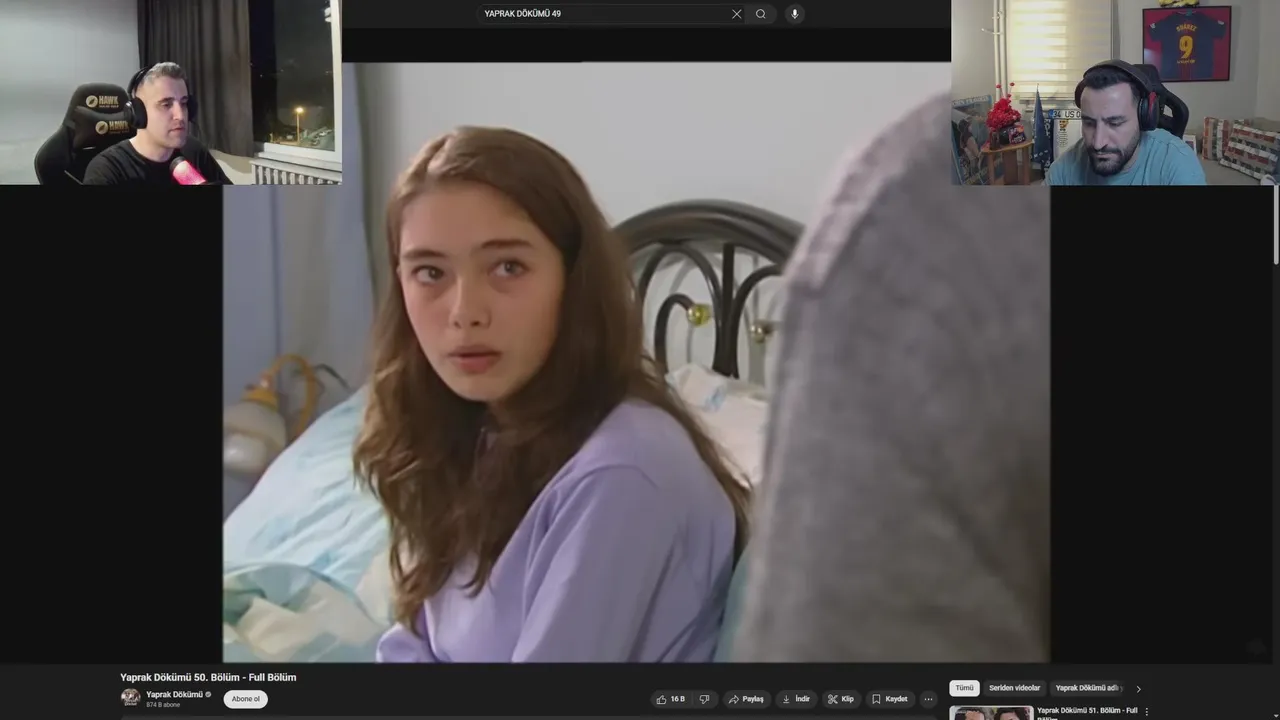
Task: Create a clip with the Klip button
Action: click(841, 699)
